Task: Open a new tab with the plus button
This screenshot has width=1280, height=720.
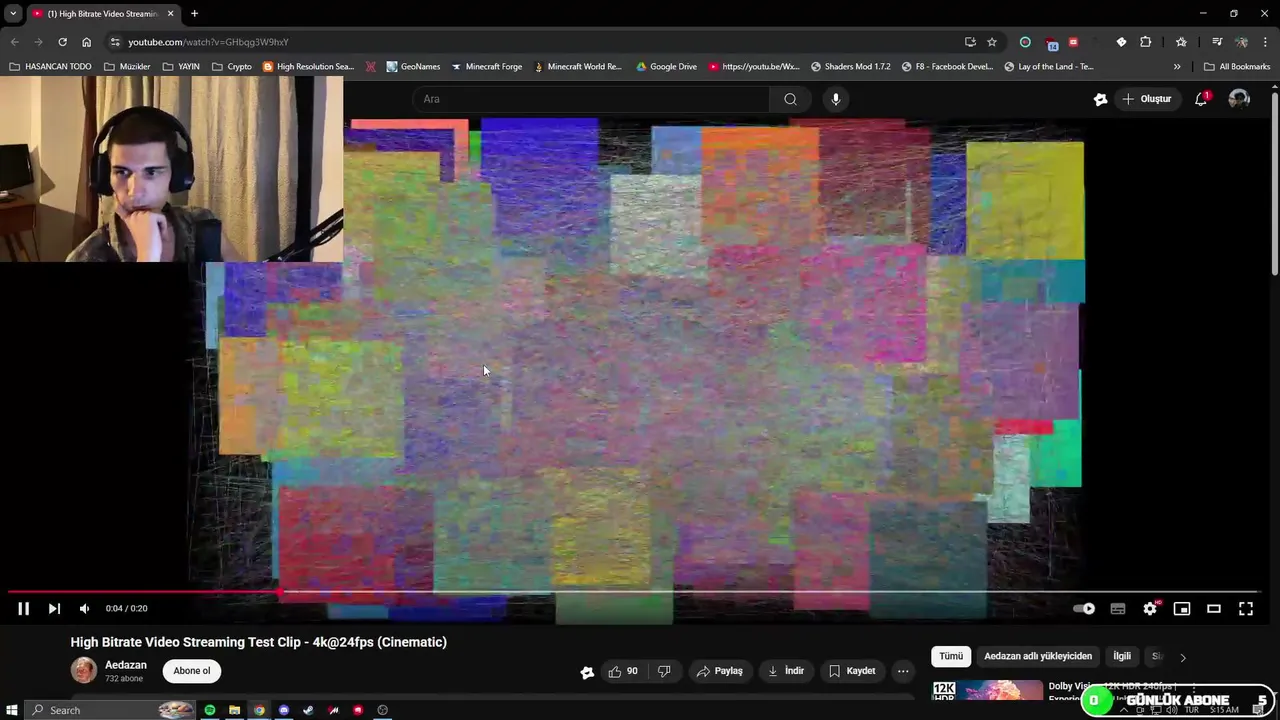Action: pos(194,14)
